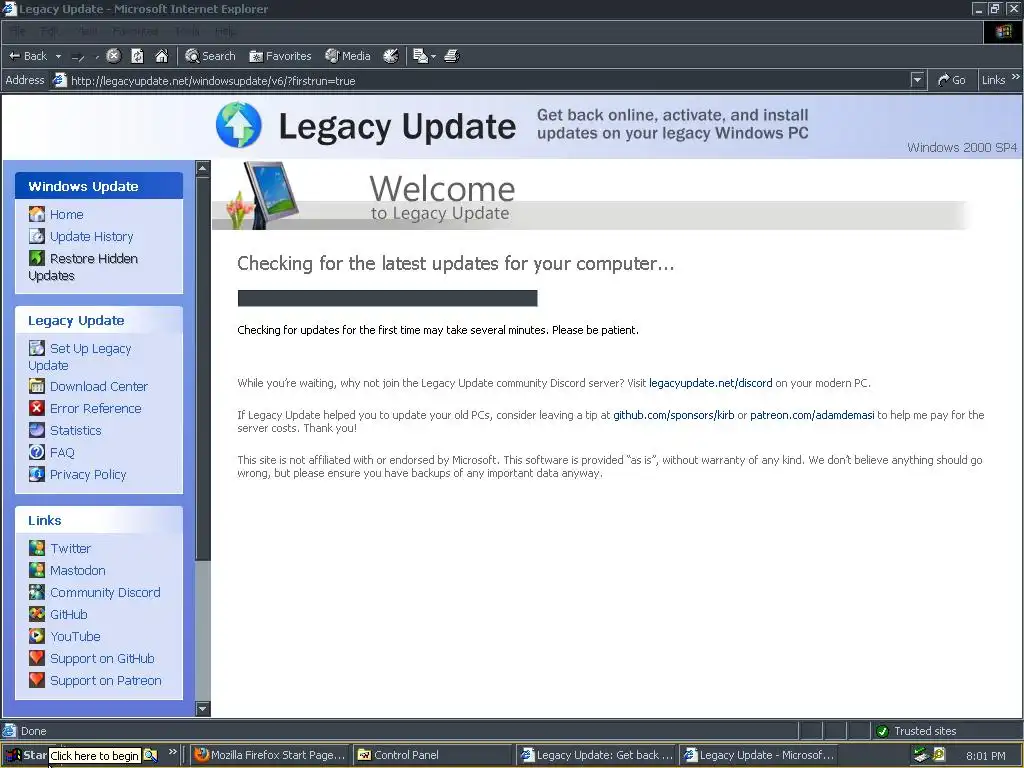Click the FAQ question mark icon
This screenshot has width=1024, height=768.
37,452
